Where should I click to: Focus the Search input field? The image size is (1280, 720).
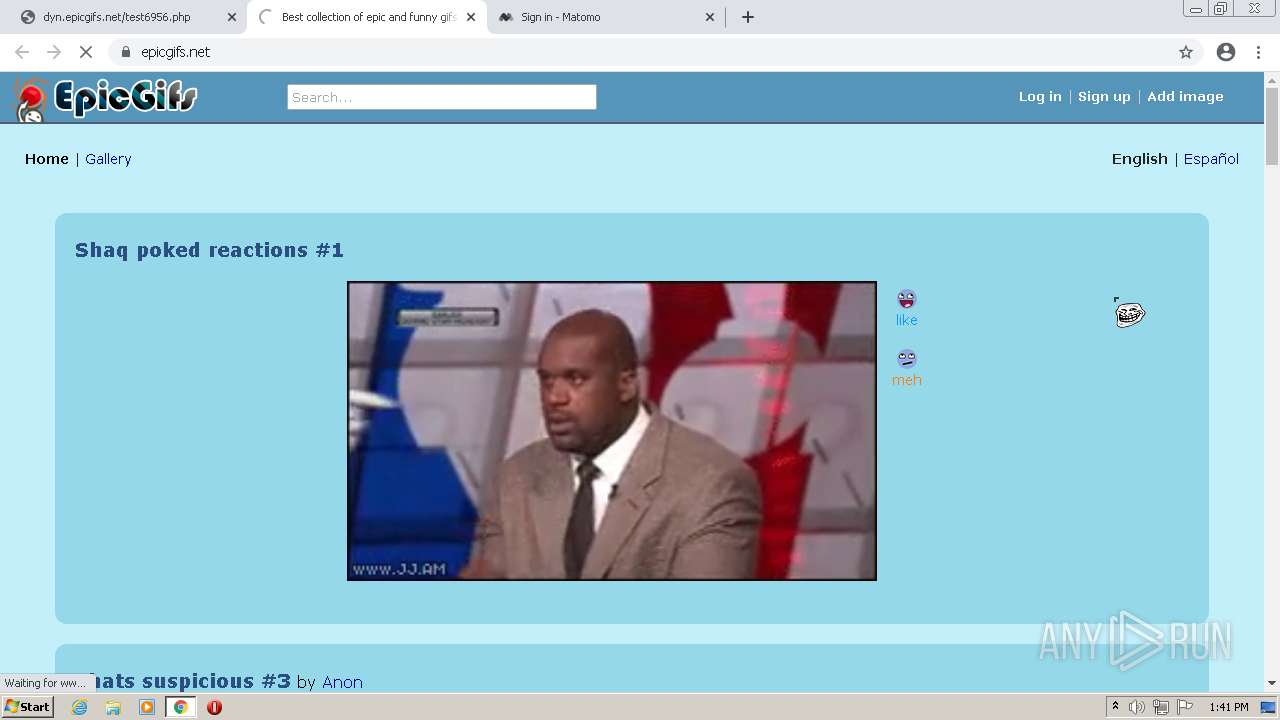(442, 97)
